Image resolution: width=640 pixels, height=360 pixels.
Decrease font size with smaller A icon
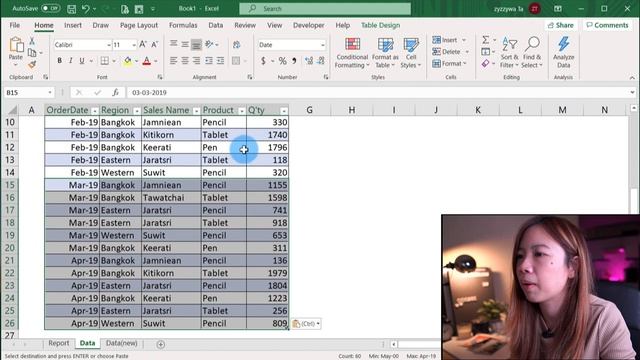(155, 44)
